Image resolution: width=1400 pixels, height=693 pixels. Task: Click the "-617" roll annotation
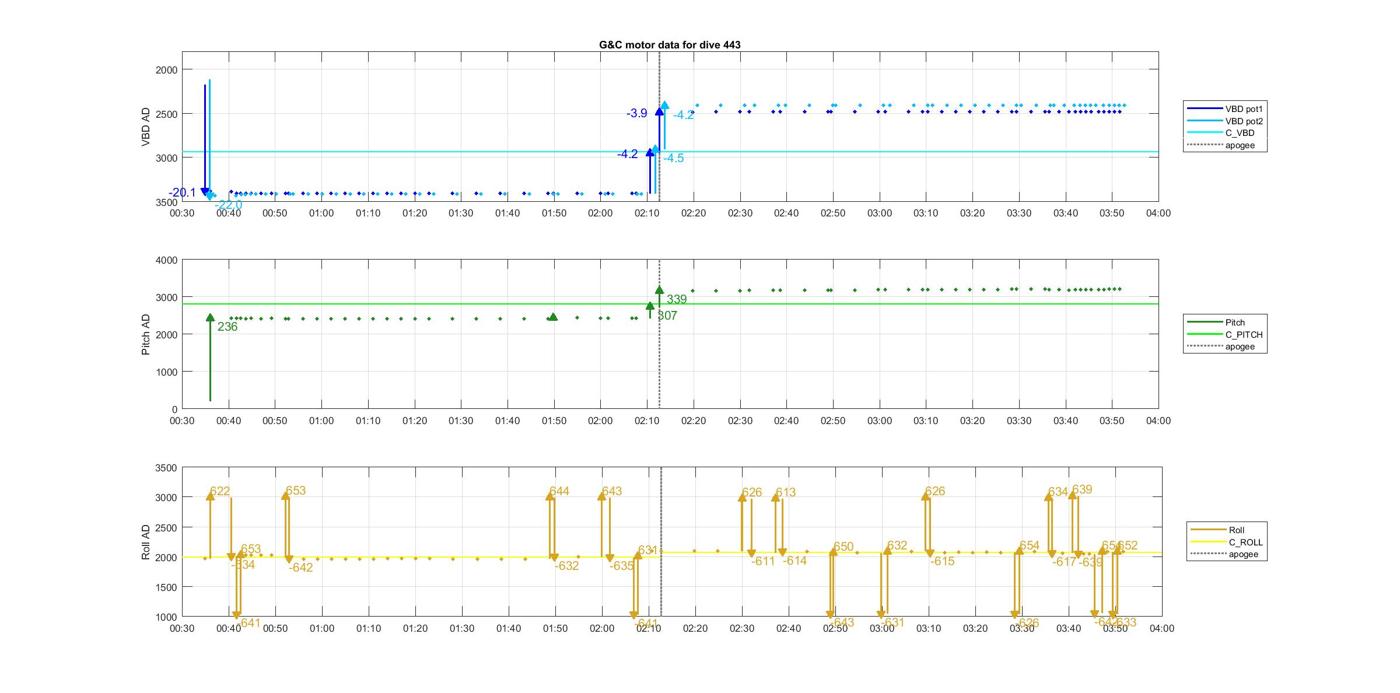[x=1065, y=562]
